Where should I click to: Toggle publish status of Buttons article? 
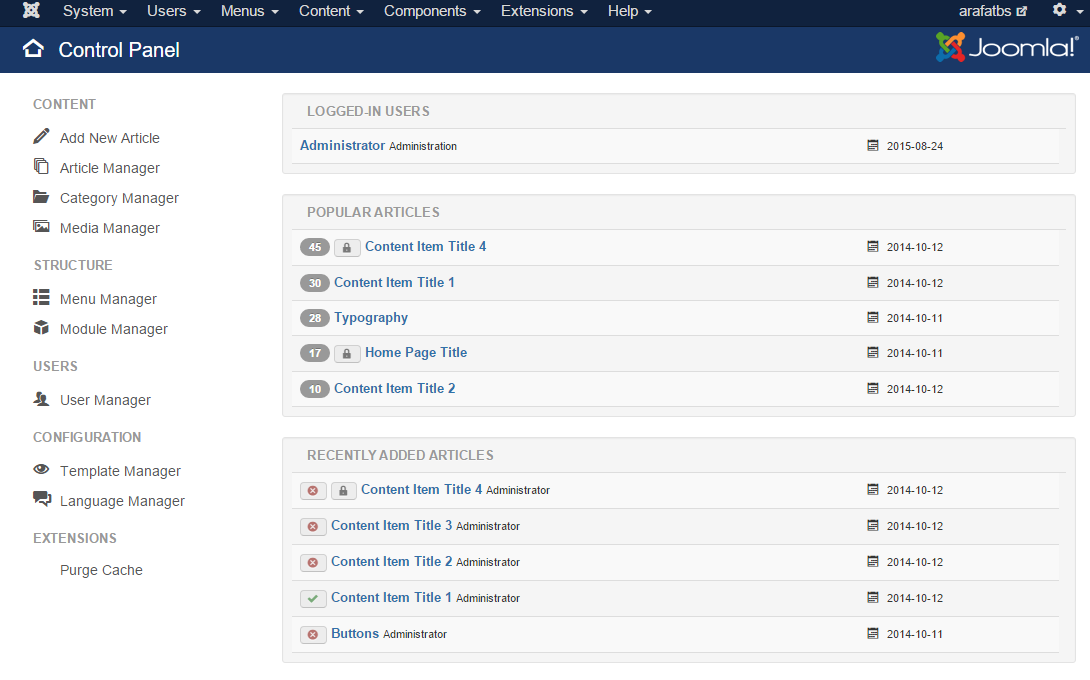[x=313, y=634]
